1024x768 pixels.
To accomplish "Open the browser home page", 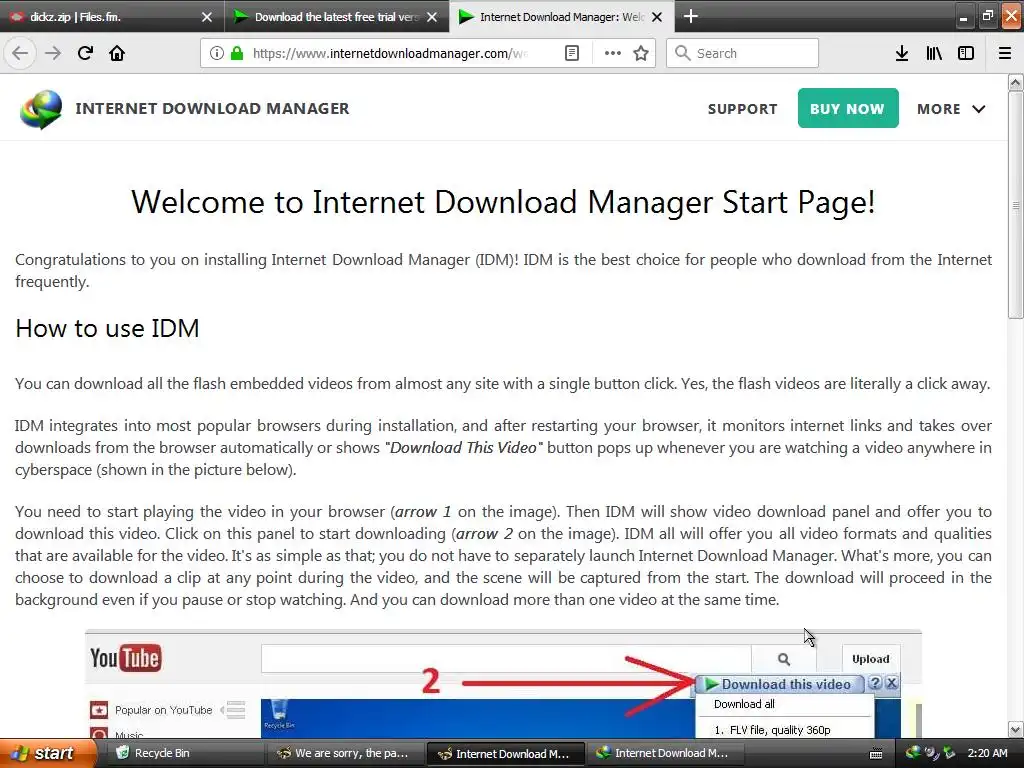I will [x=117, y=53].
